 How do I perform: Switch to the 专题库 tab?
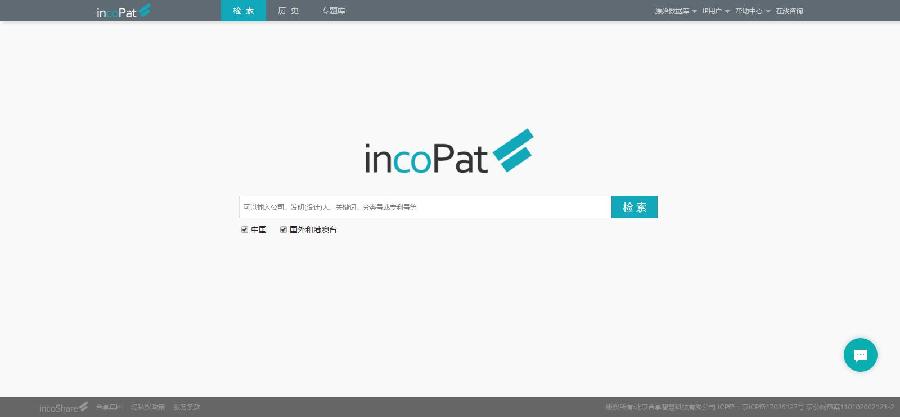pyautogui.click(x=333, y=11)
